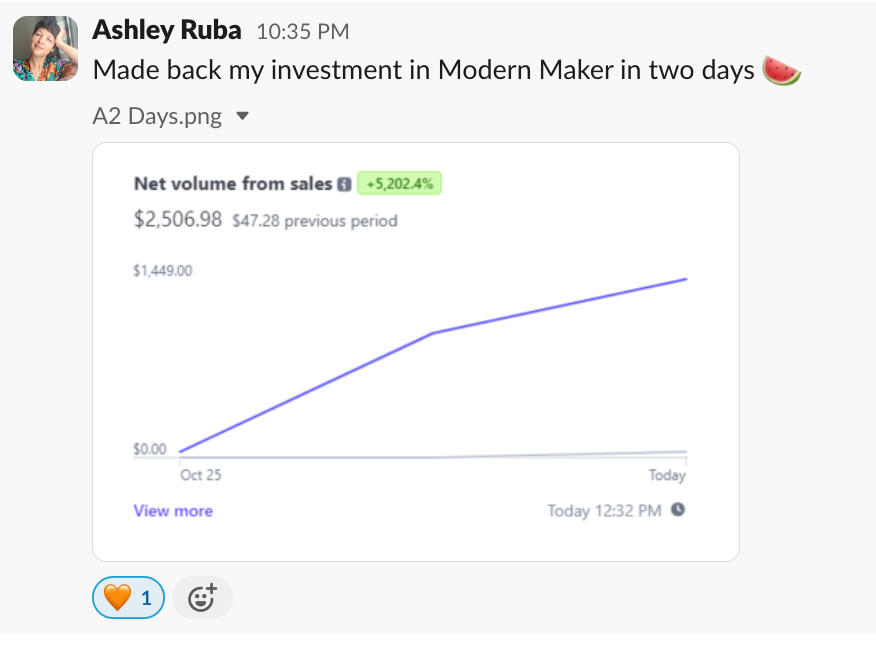This screenshot has width=876, height=654.
Task: Click Ashley Ruba's profile avatar
Action: pyautogui.click(x=45, y=48)
